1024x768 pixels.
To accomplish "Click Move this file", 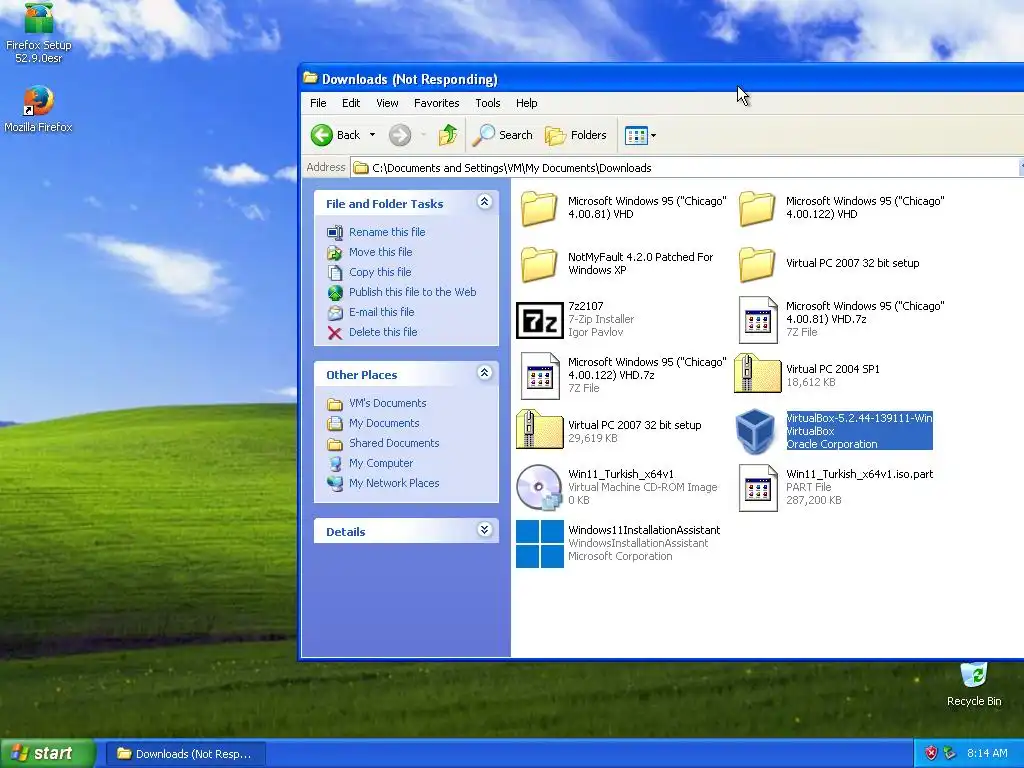I will (380, 252).
